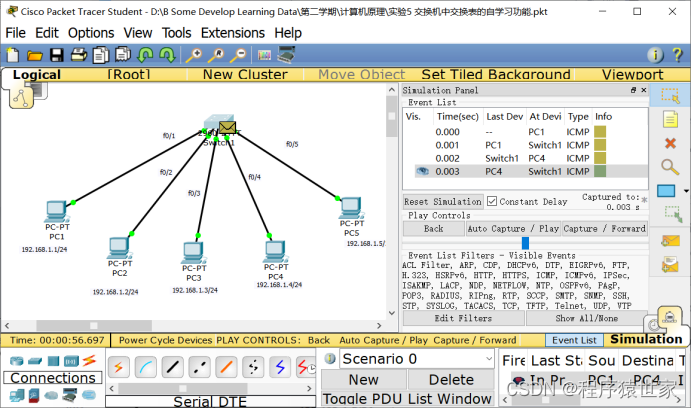This screenshot has width=692, height=408.
Task: Pick the automatic connection lightning icon
Action: click(118, 367)
